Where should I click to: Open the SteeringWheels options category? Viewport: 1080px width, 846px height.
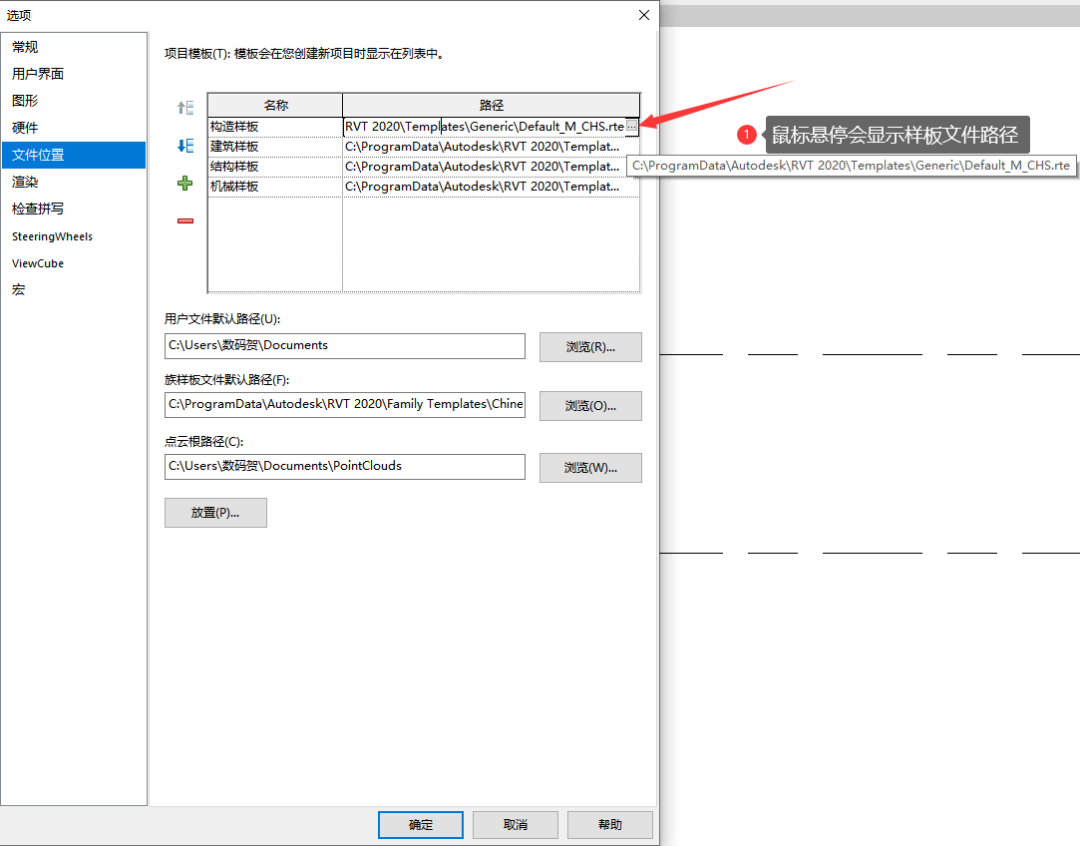[73, 236]
